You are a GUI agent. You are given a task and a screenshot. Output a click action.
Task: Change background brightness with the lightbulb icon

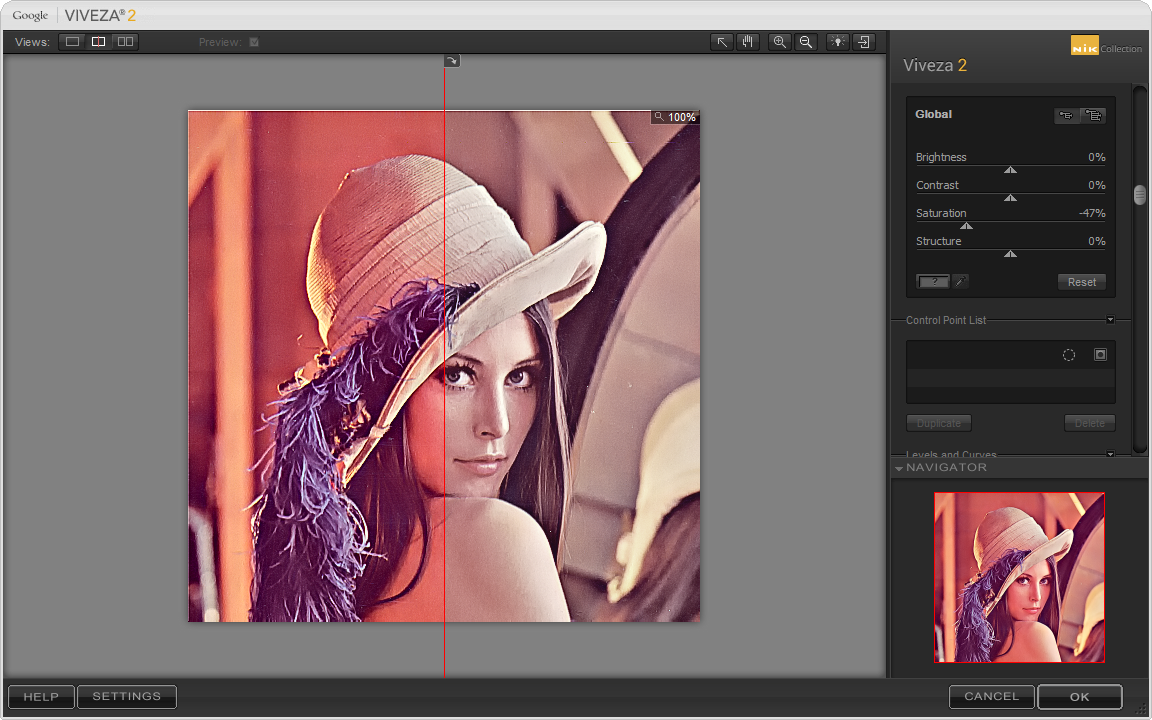(838, 42)
